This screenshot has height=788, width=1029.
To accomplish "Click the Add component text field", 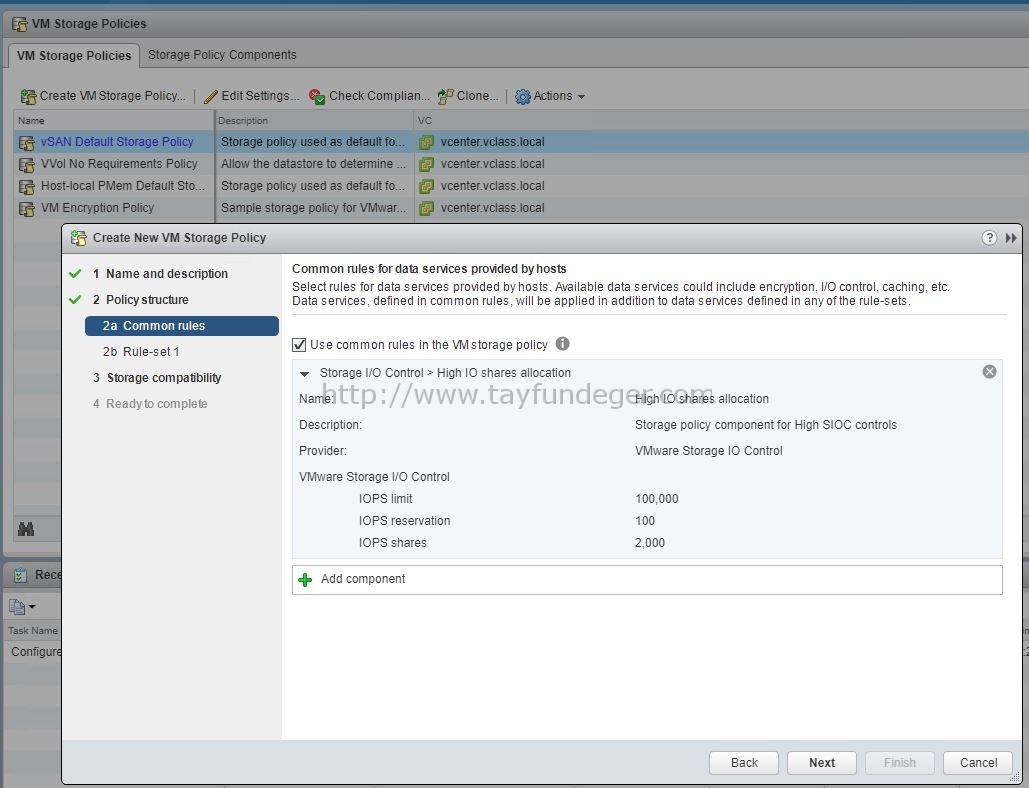I will coord(647,580).
